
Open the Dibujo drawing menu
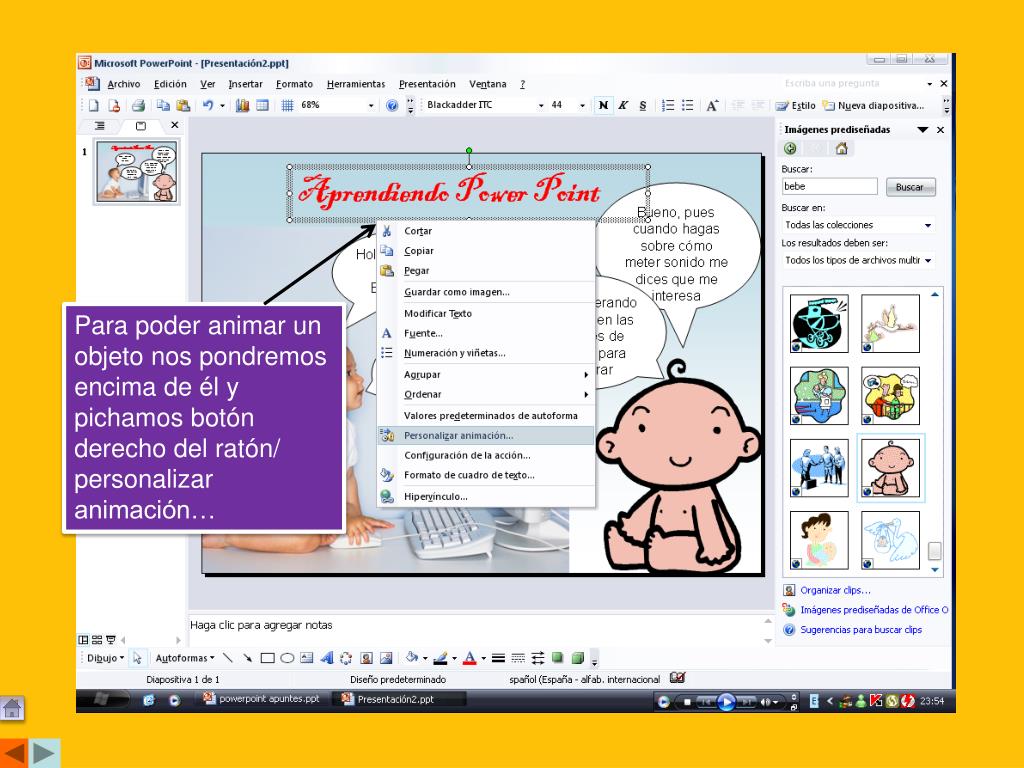point(105,658)
